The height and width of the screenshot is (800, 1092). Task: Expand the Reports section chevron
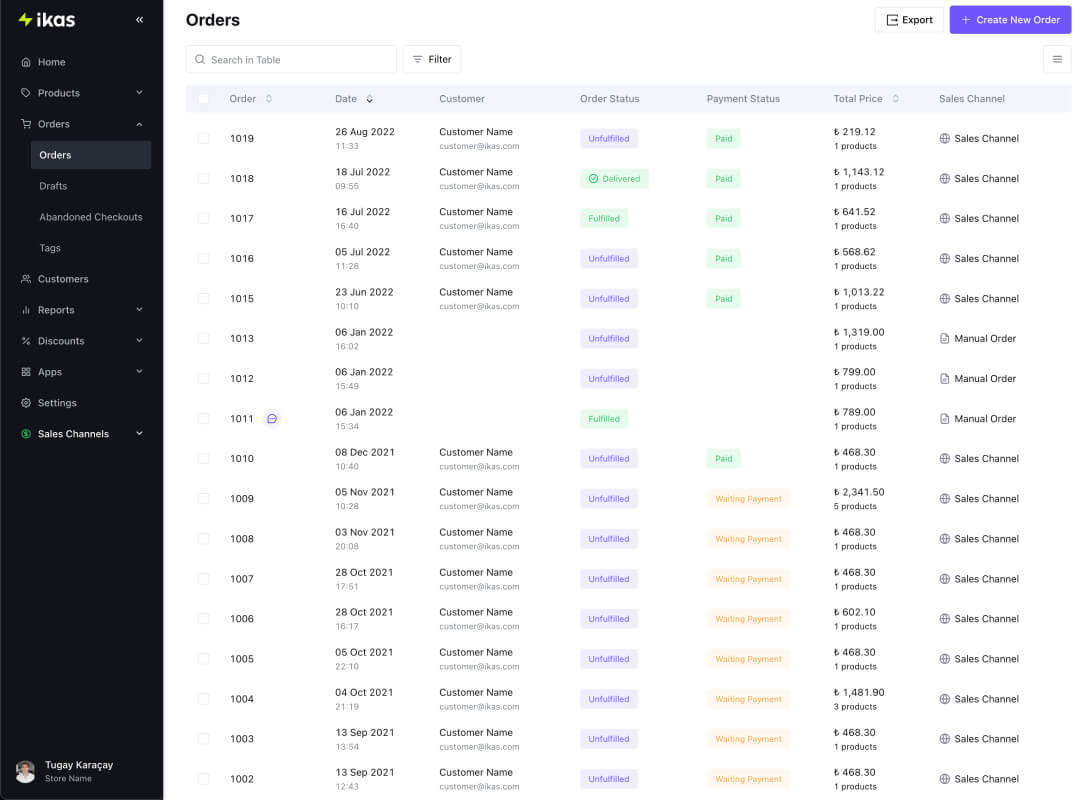[139, 310]
